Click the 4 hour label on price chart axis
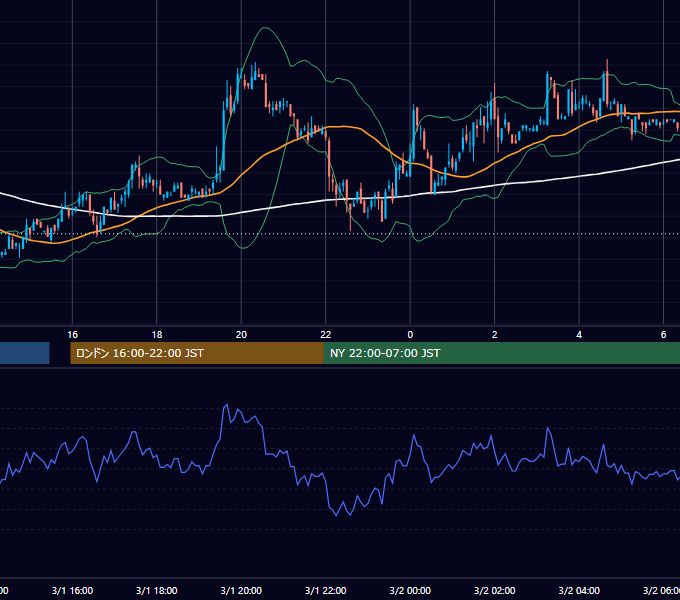680x600 pixels. (x=579, y=335)
